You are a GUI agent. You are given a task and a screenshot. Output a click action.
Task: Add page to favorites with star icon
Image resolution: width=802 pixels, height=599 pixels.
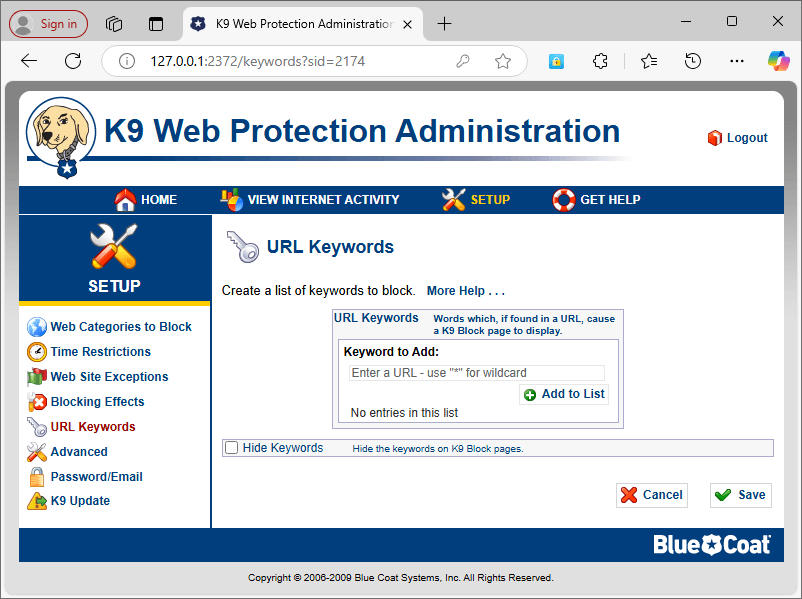click(x=503, y=61)
